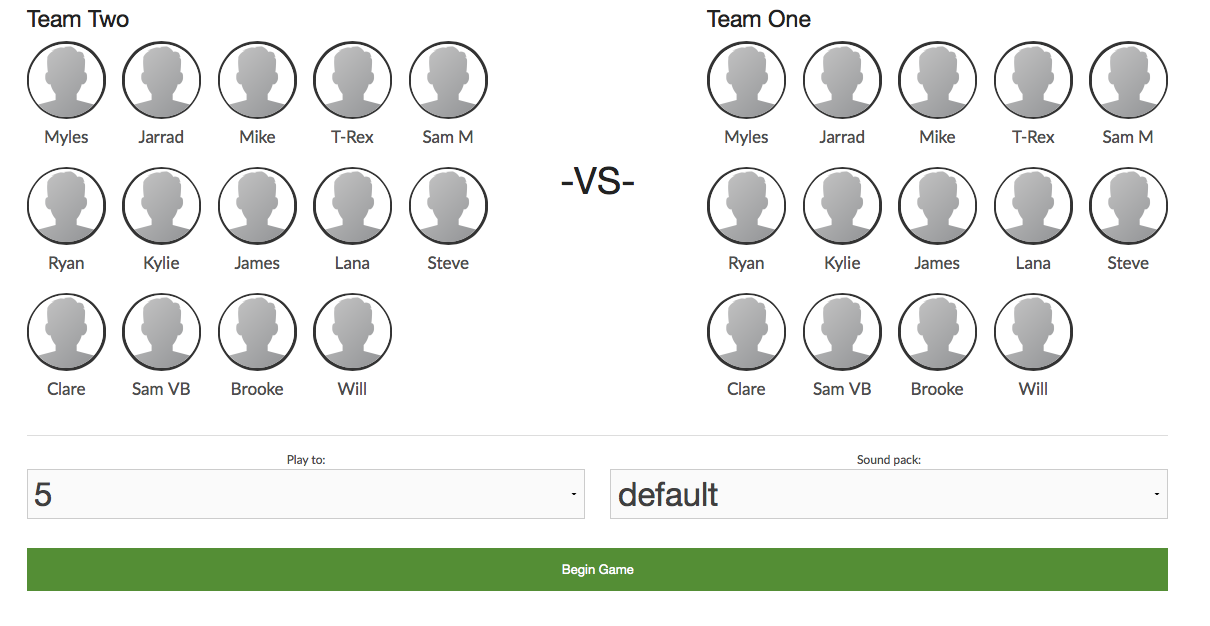This screenshot has width=1210, height=626.
Task: Click Sam M avatar in Team One
Action: point(1128,80)
